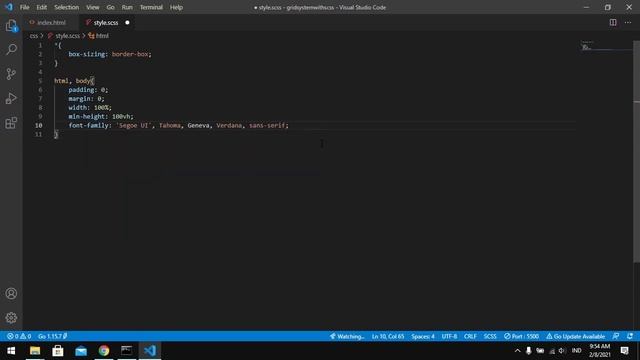This screenshot has height=360, width=640.
Task: Open the Go menu
Action: pos(111,7)
